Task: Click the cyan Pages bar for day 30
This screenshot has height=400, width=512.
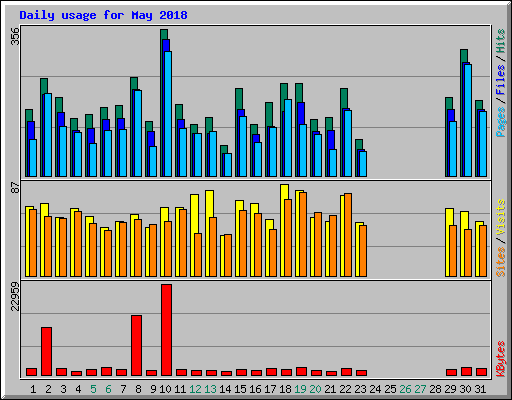Action: click(468, 120)
